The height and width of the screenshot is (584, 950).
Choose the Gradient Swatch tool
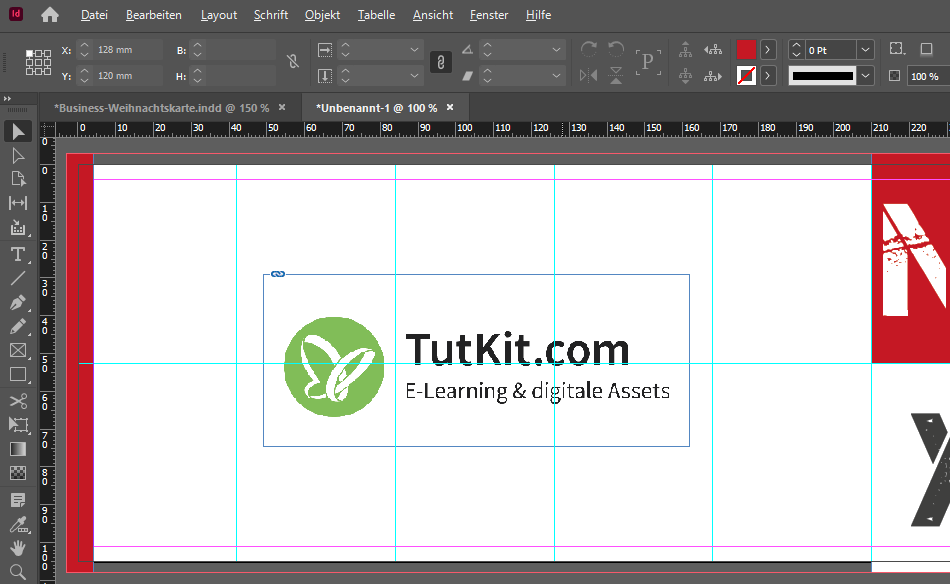point(18,449)
